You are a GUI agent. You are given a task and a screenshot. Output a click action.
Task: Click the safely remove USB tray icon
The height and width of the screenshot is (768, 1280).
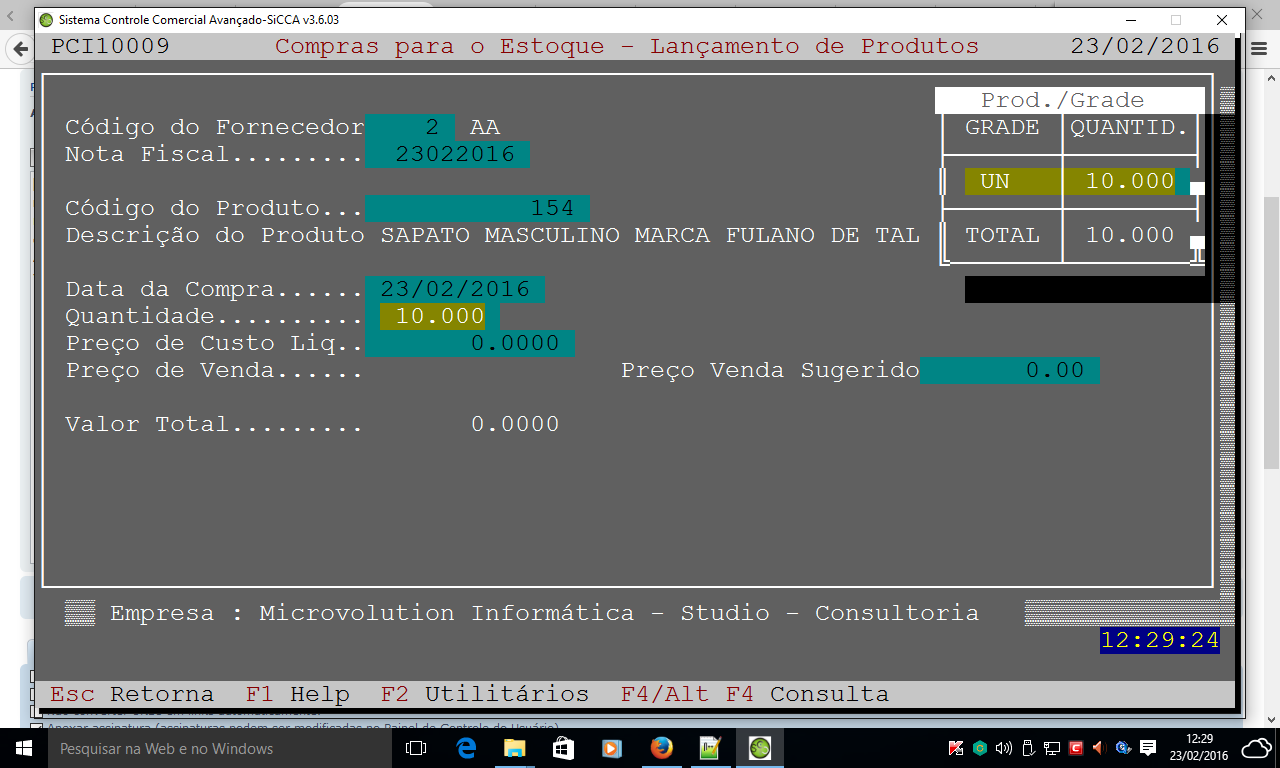tap(1028, 748)
